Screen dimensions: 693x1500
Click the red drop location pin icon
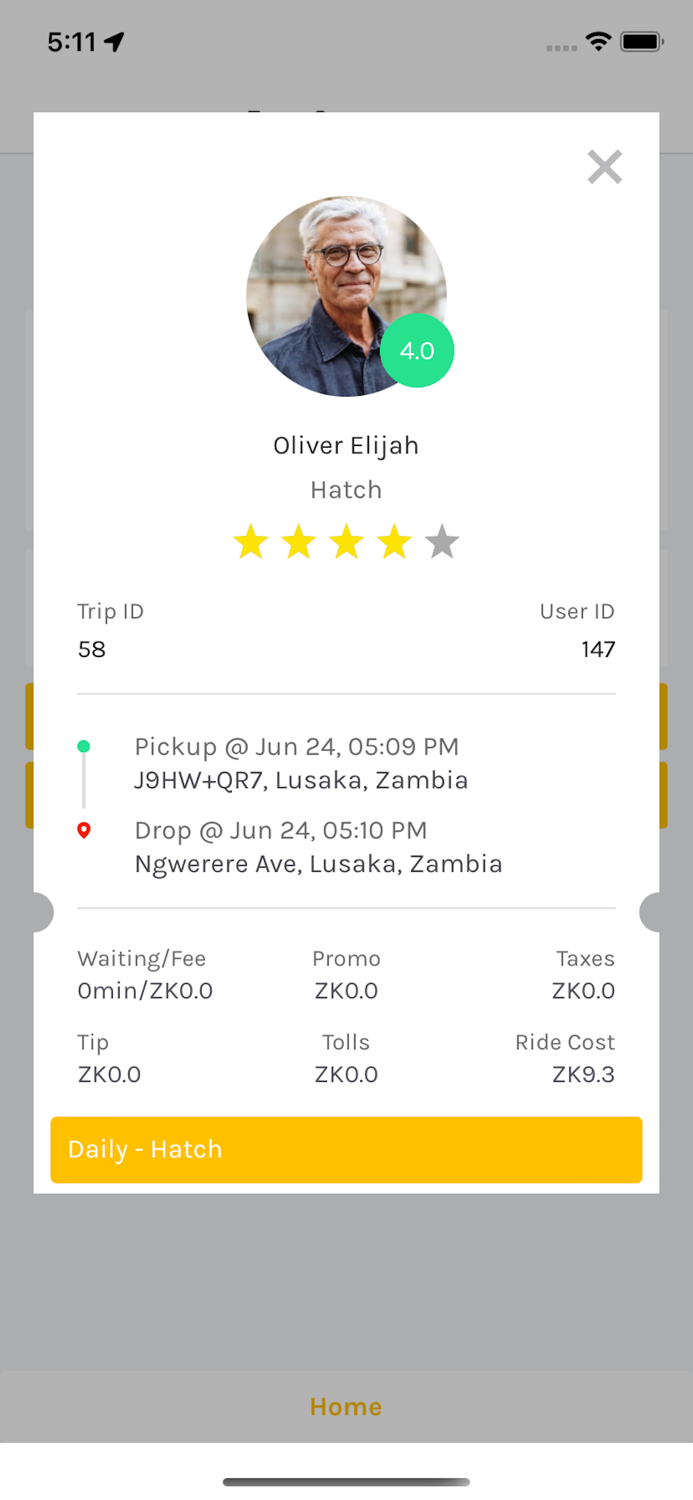[84, 829]
